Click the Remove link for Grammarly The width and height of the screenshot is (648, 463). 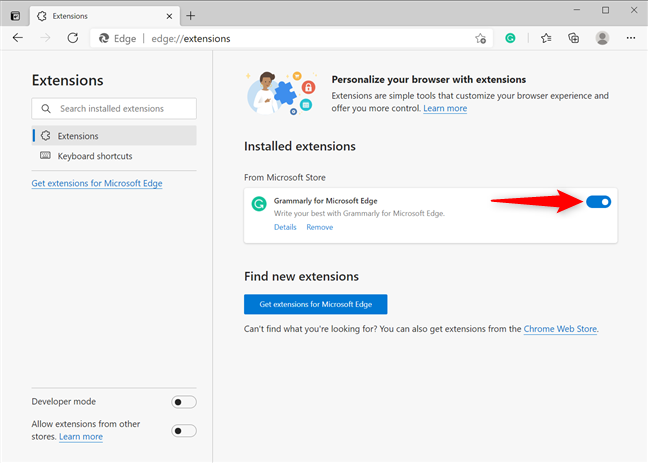(319, 227)
